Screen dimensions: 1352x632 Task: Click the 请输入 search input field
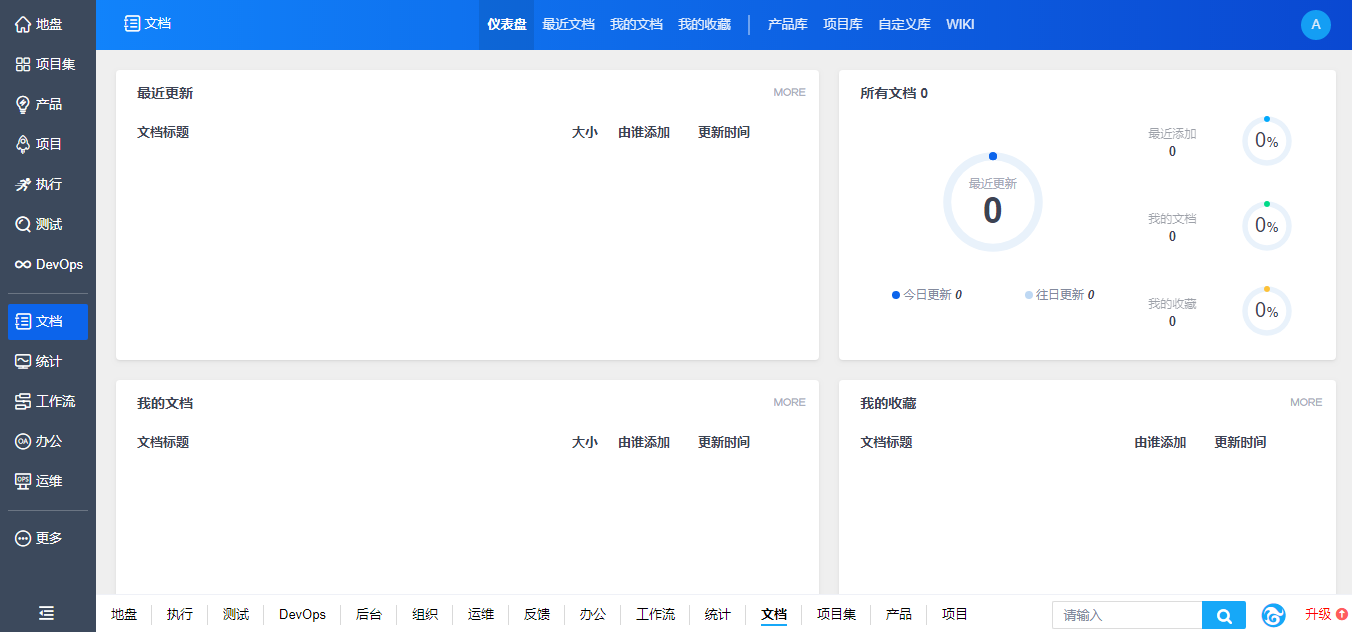click(1127, 615)
